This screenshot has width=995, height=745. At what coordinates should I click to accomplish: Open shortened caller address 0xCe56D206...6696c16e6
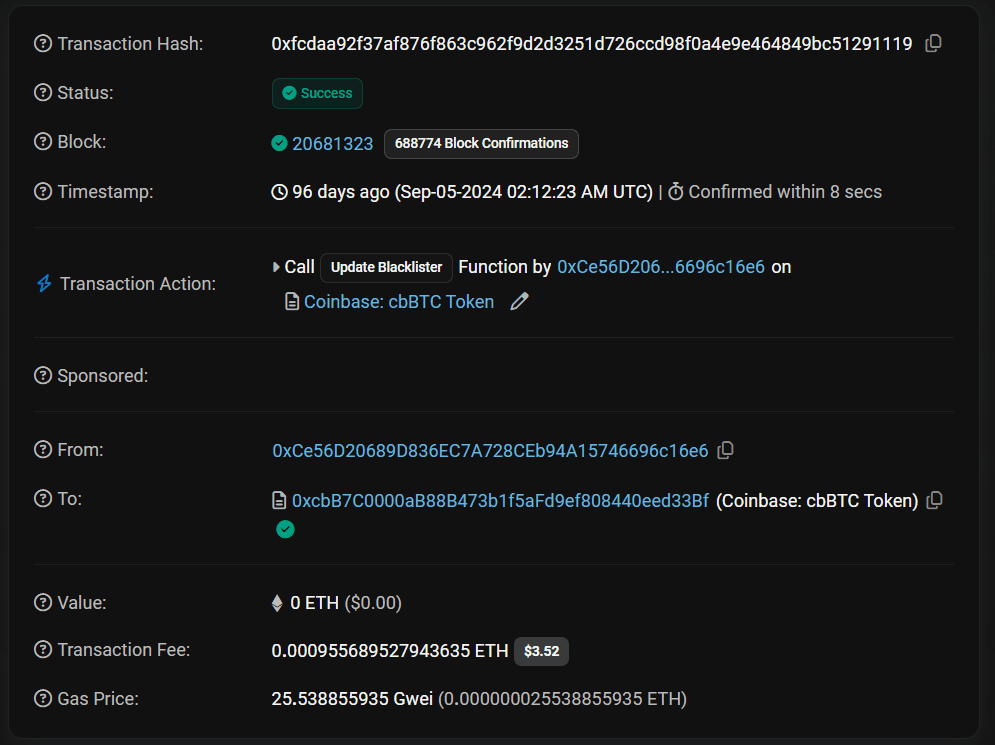point(661,267)
